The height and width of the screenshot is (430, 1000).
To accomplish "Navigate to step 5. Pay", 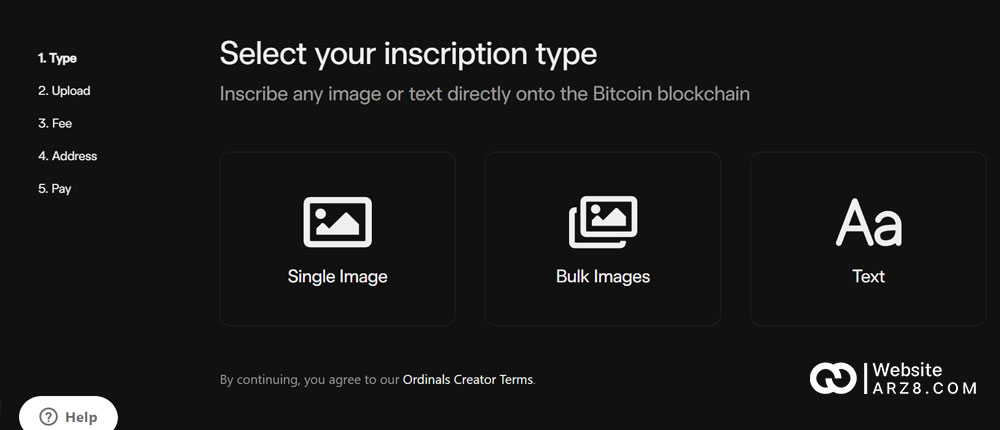I will [x=54, y=189].
